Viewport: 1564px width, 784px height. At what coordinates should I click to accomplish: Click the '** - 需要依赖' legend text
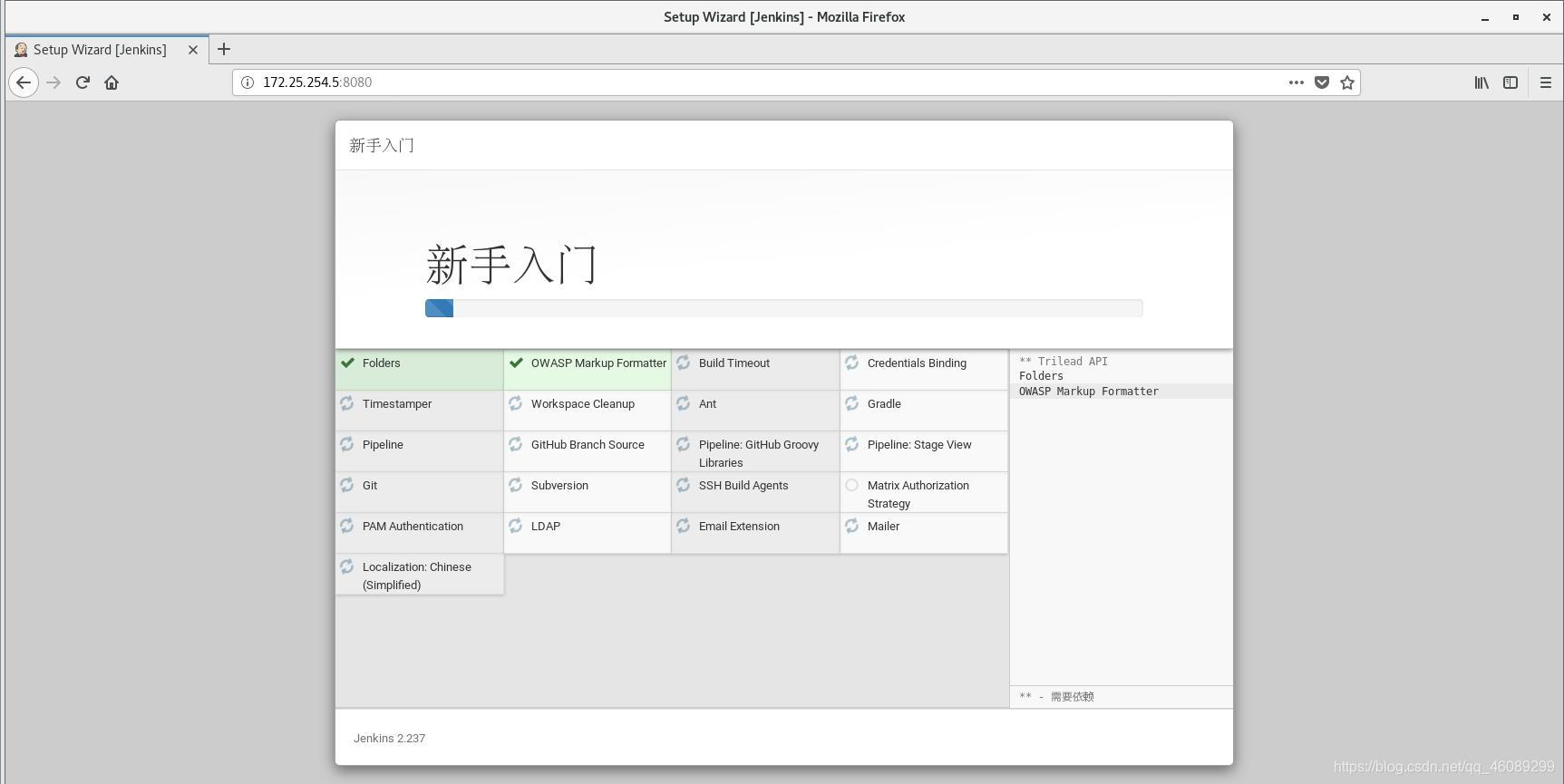click(x=1056, y=697)
